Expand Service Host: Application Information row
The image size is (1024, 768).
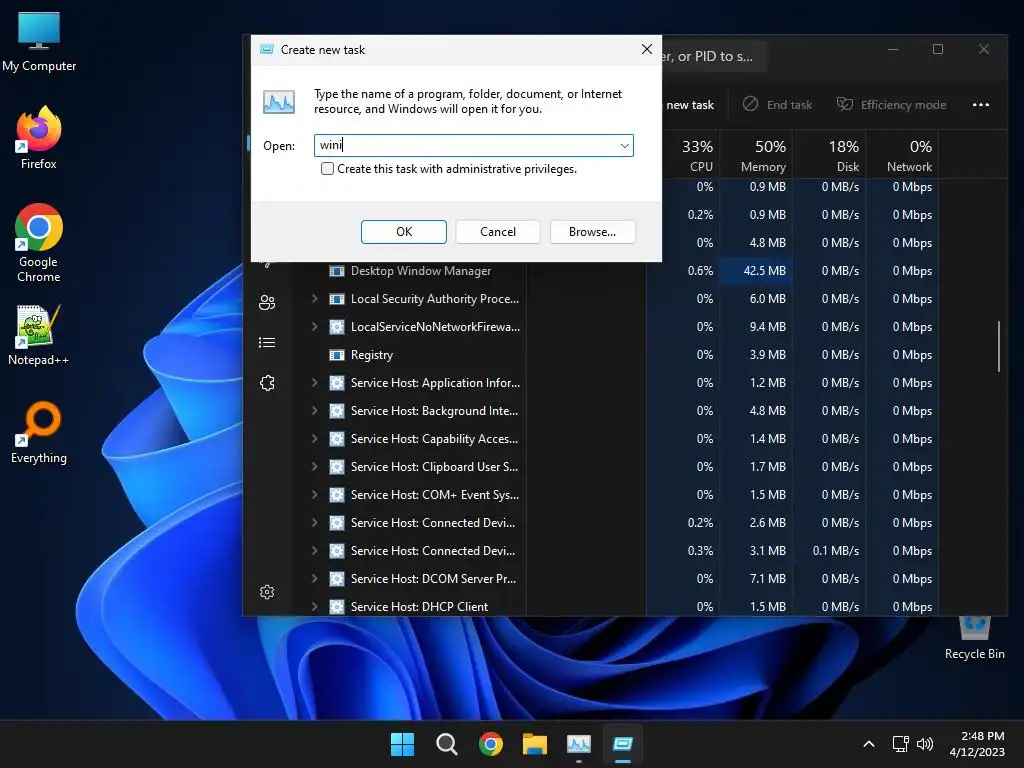314,383
